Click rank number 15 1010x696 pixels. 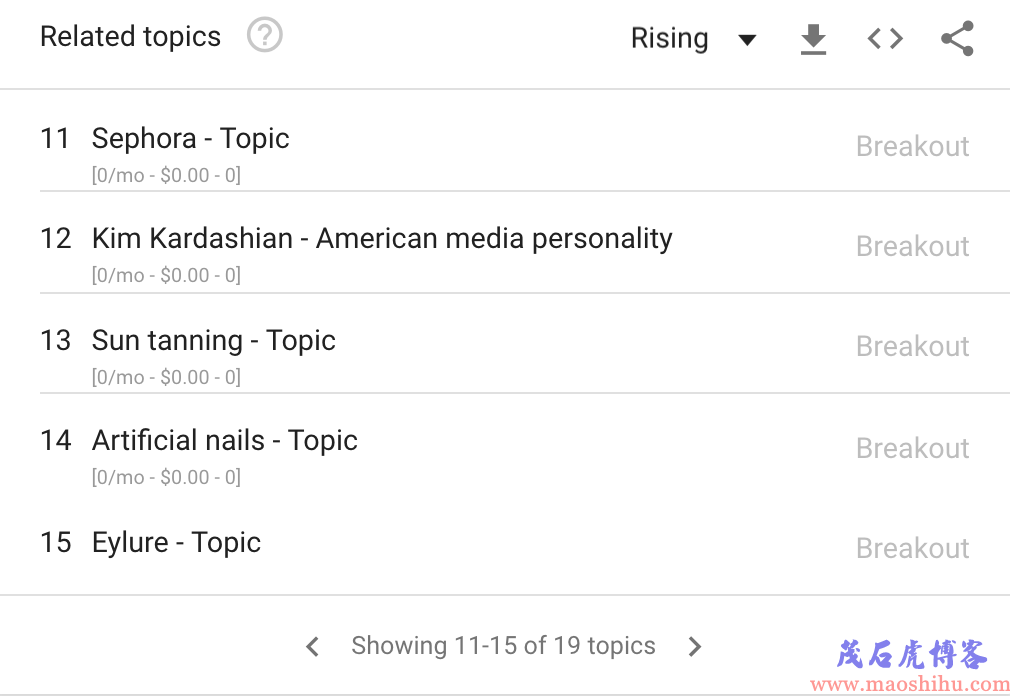56,542
